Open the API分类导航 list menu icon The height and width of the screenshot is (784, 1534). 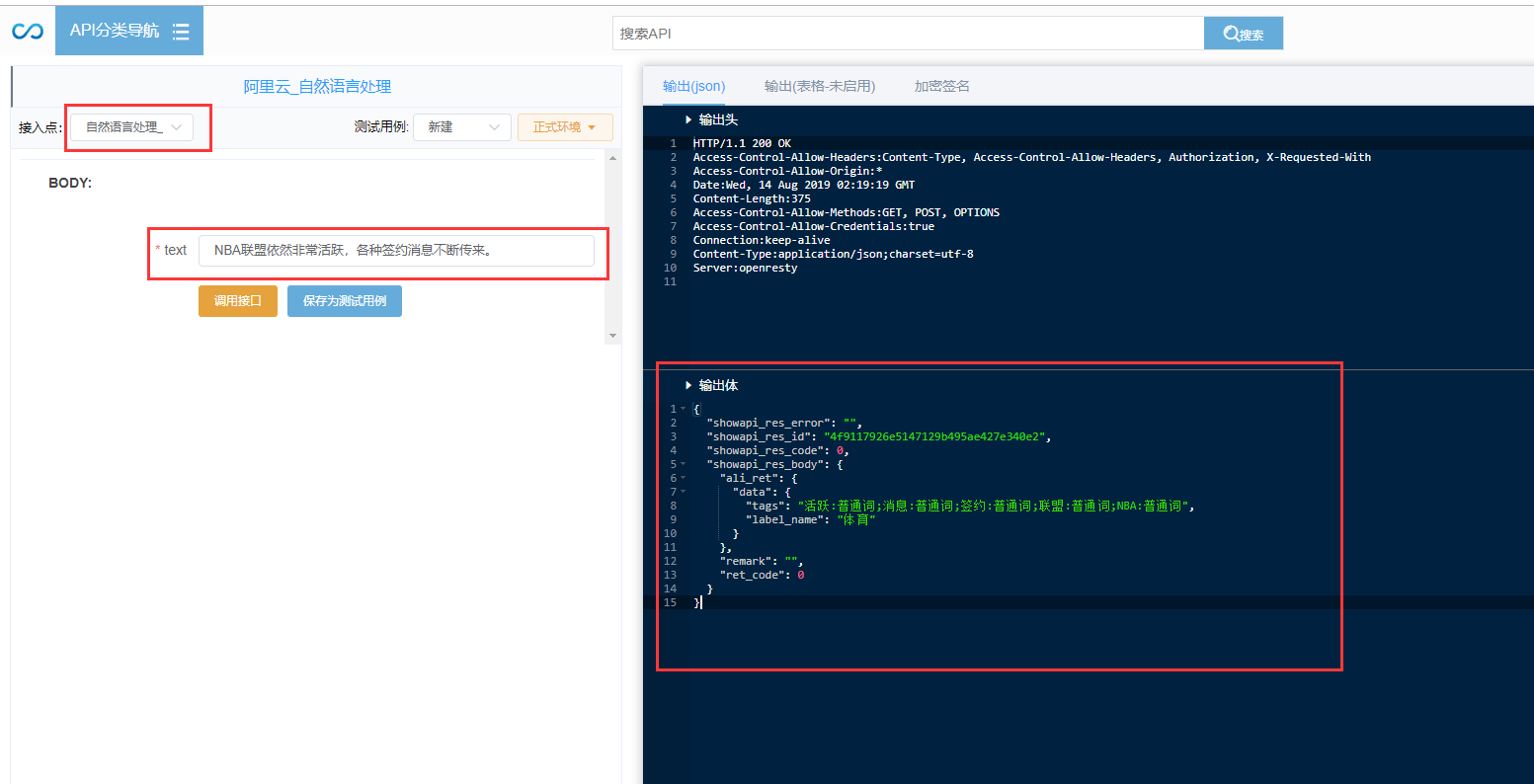click(x=181, y=32)
